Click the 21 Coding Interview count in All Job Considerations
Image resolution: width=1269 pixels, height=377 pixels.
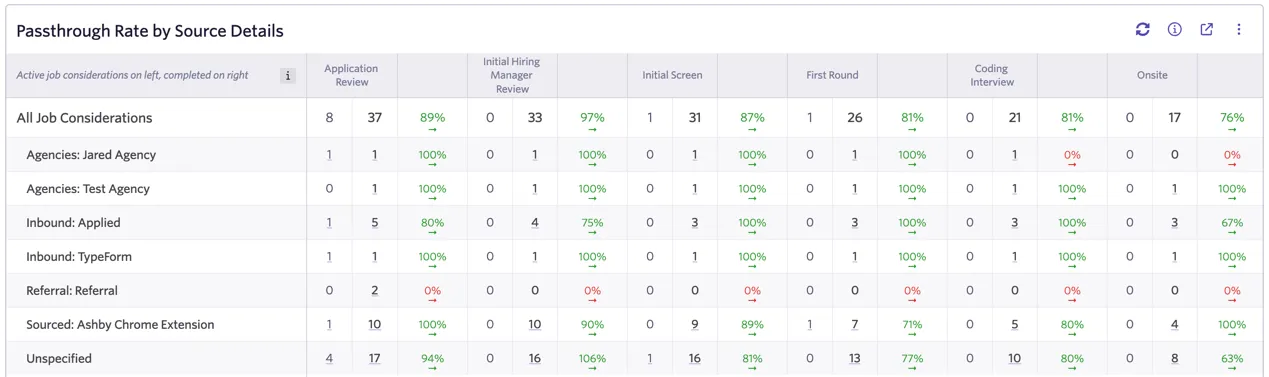(1014, 118)
